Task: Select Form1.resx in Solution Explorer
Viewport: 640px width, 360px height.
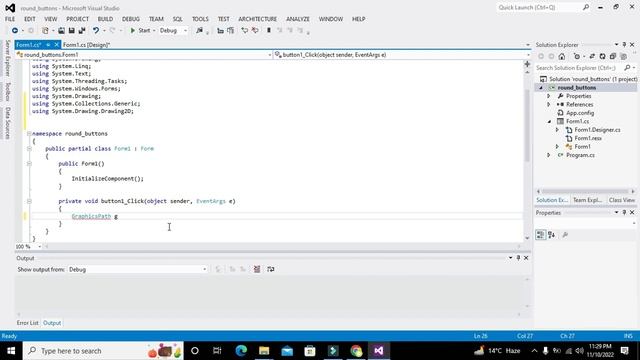Action: pyautogui.click(x=588, y=138)
